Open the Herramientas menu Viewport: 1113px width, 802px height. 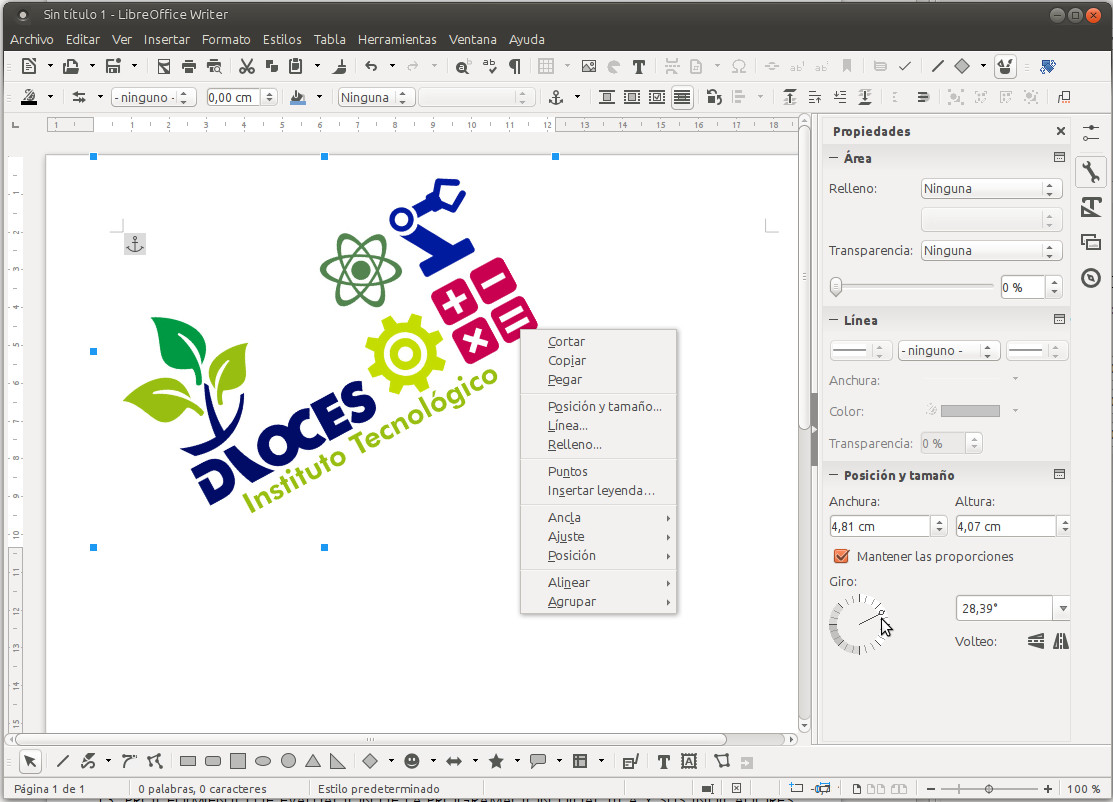tap(397, 40)
